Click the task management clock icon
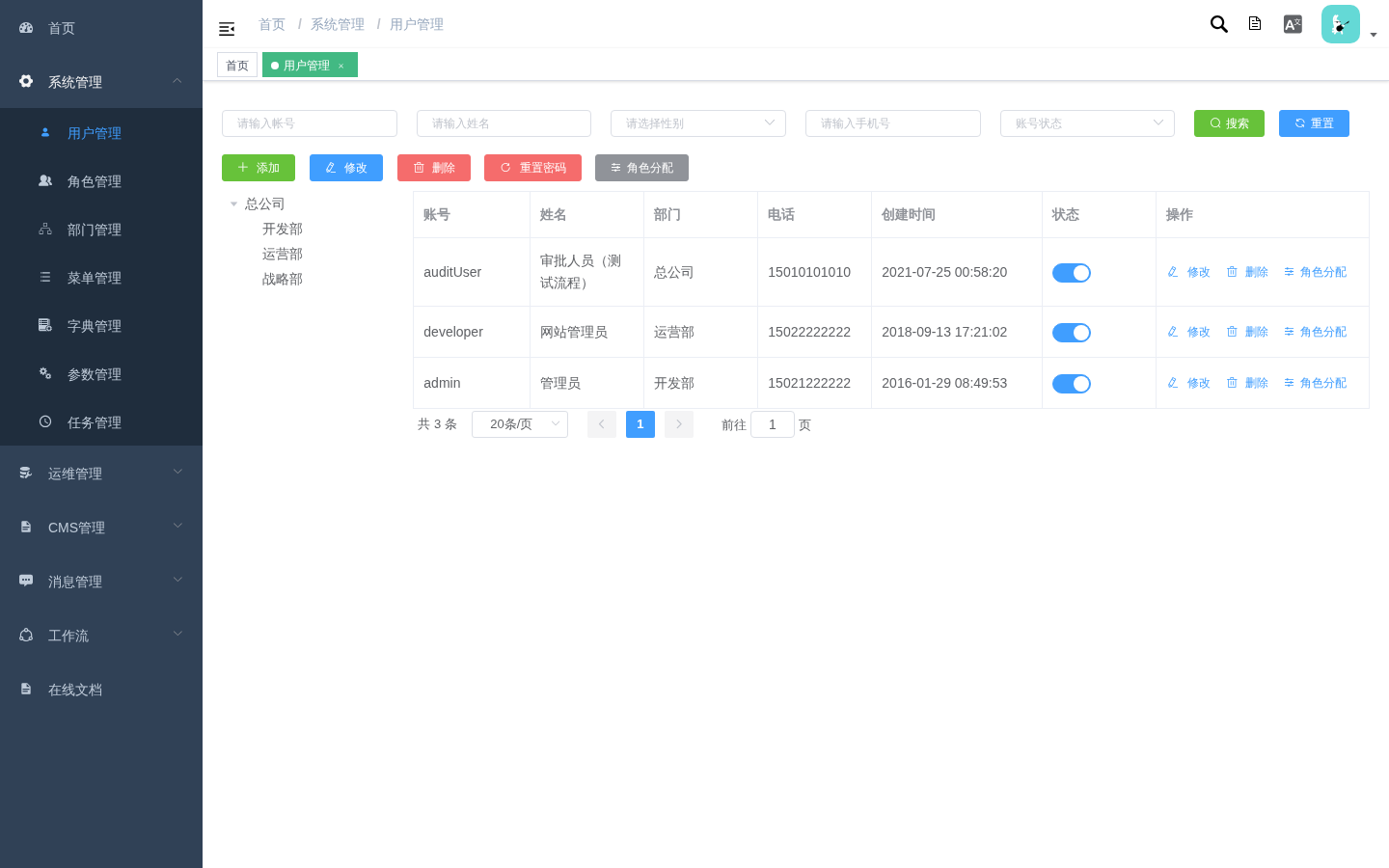 (45, 421)
